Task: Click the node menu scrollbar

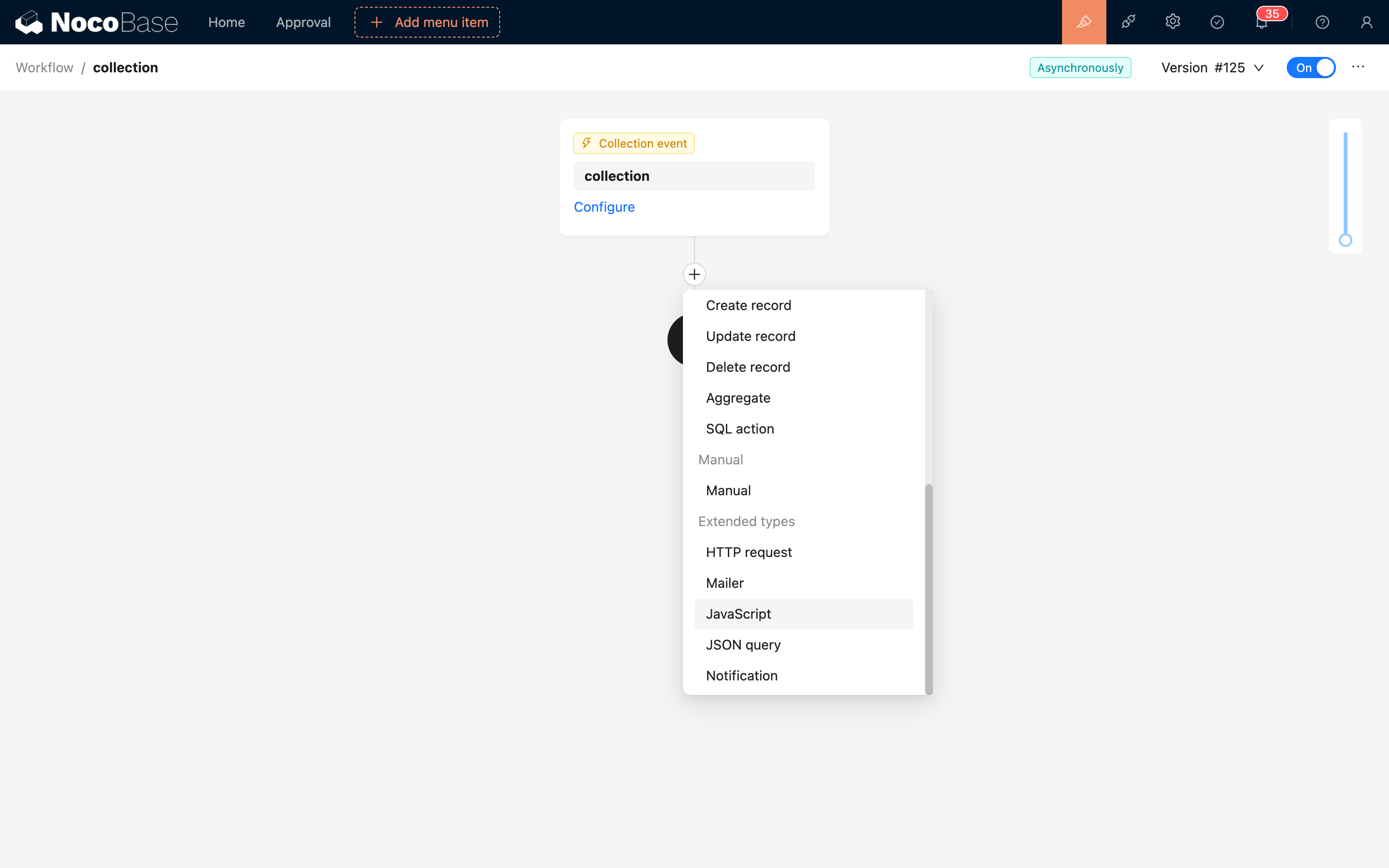Action: 928,588
